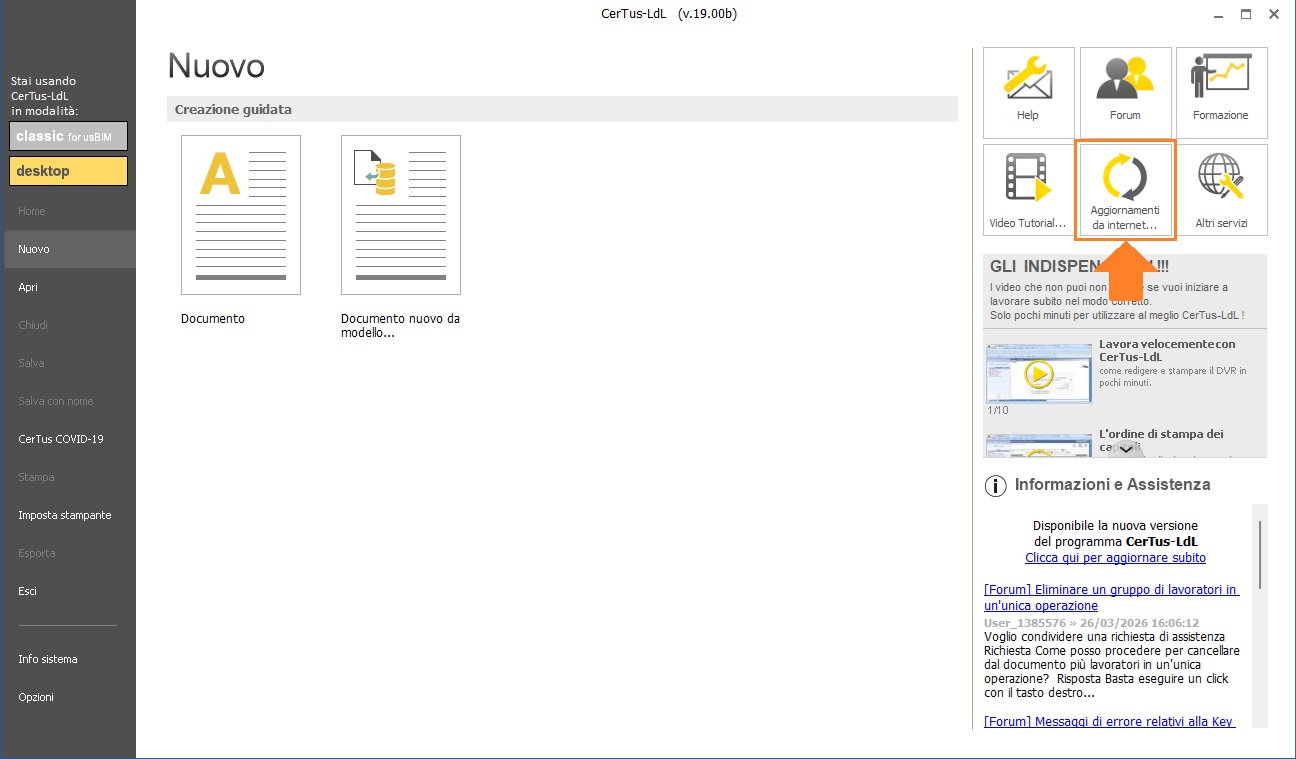
Task: Select Apri in the sidebar menu
Action: tap(28, 287)
